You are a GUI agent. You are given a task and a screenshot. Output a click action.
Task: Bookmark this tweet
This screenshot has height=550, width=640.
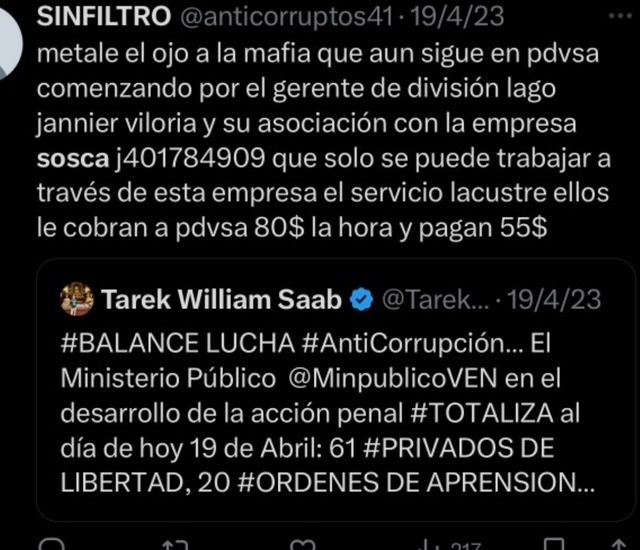tap(555, 544)
